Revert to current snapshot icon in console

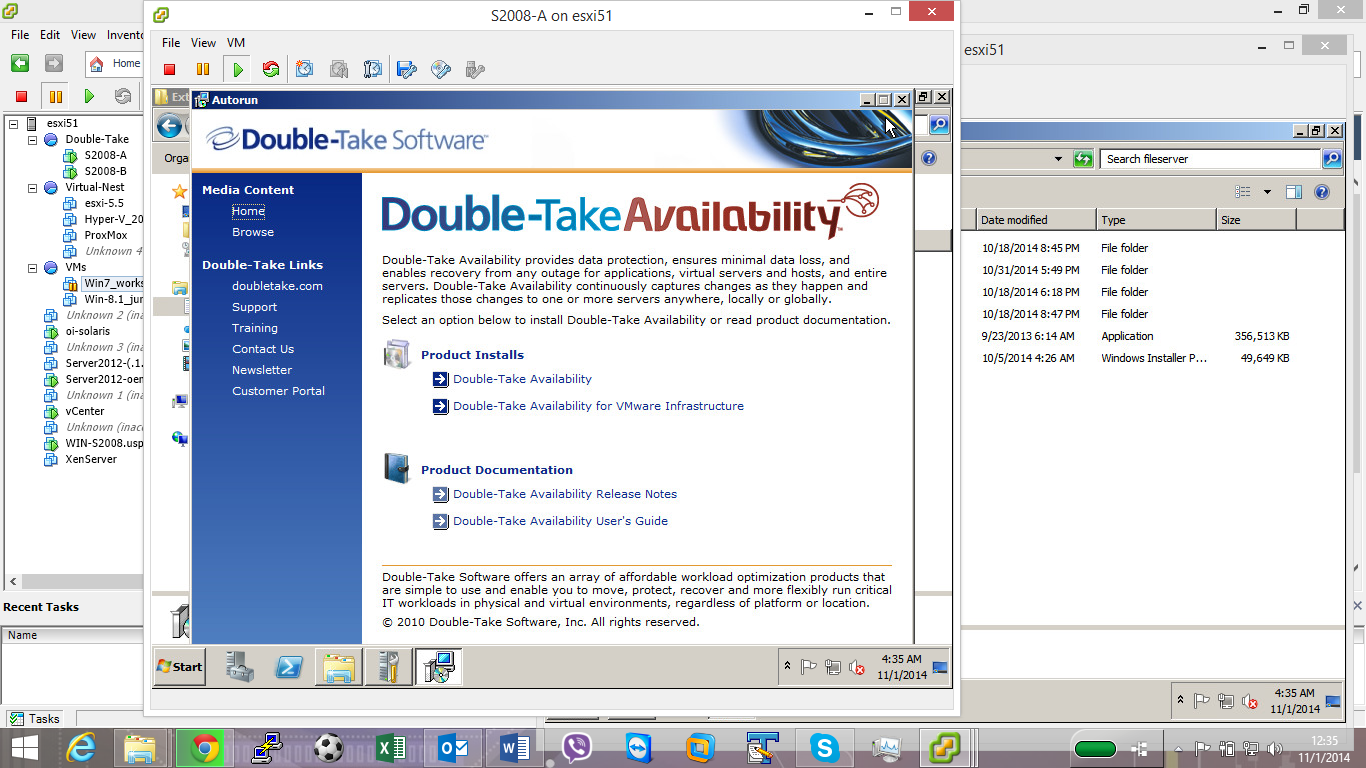(x=339, y=69)
